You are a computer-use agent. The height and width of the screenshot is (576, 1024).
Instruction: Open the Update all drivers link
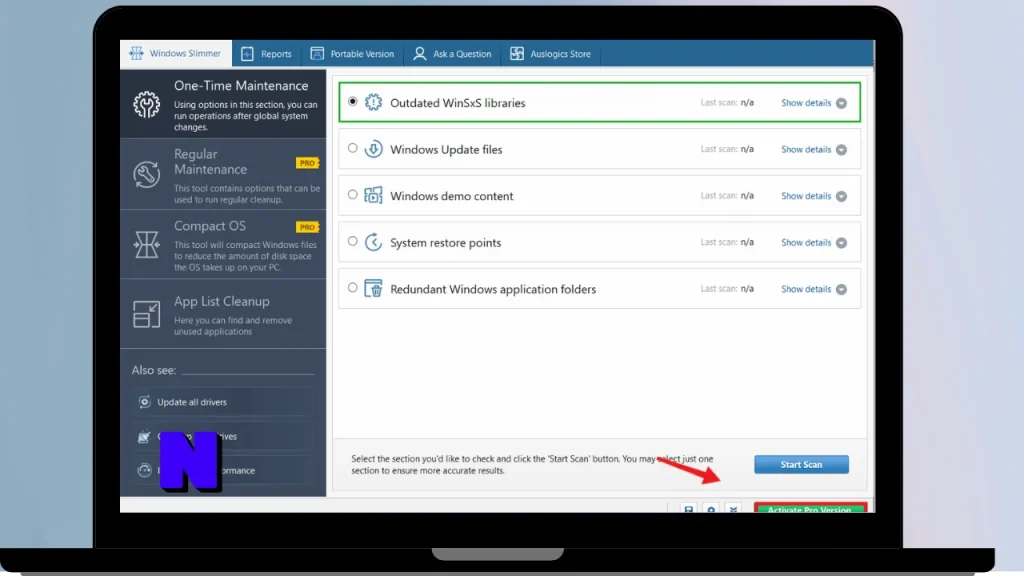[x=223, y=402]
